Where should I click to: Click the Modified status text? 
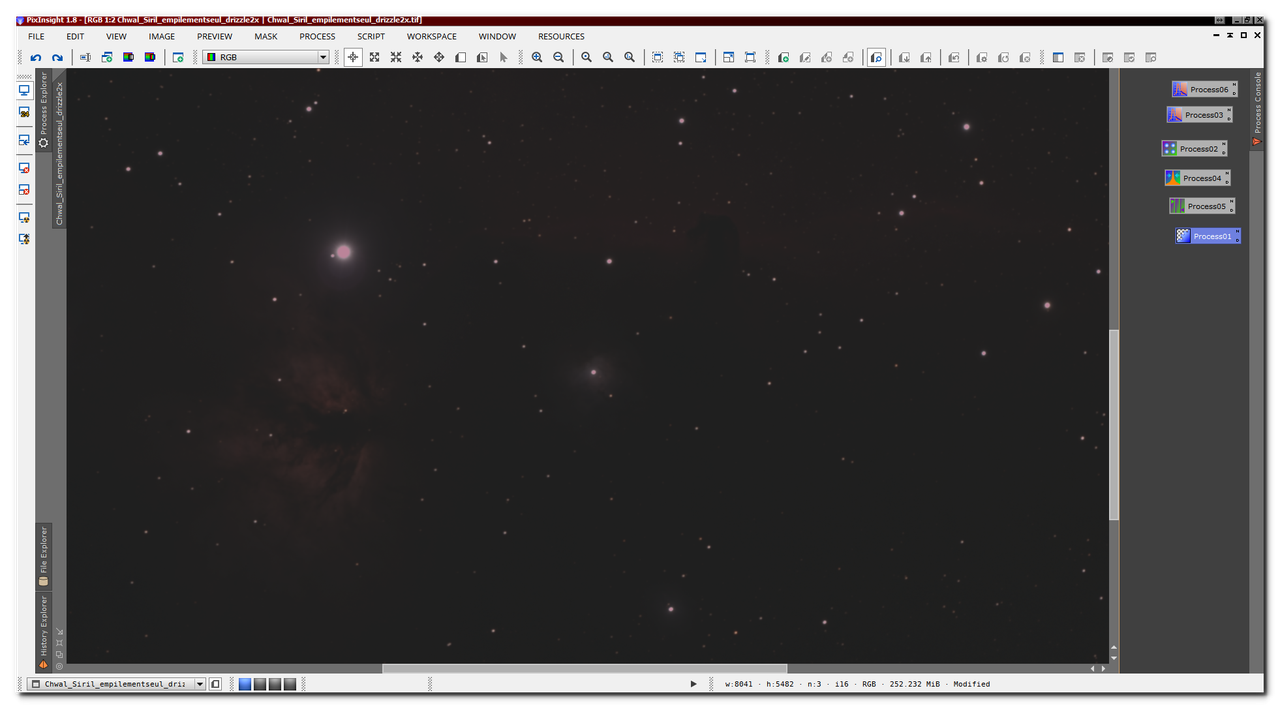tap(971, 684)
